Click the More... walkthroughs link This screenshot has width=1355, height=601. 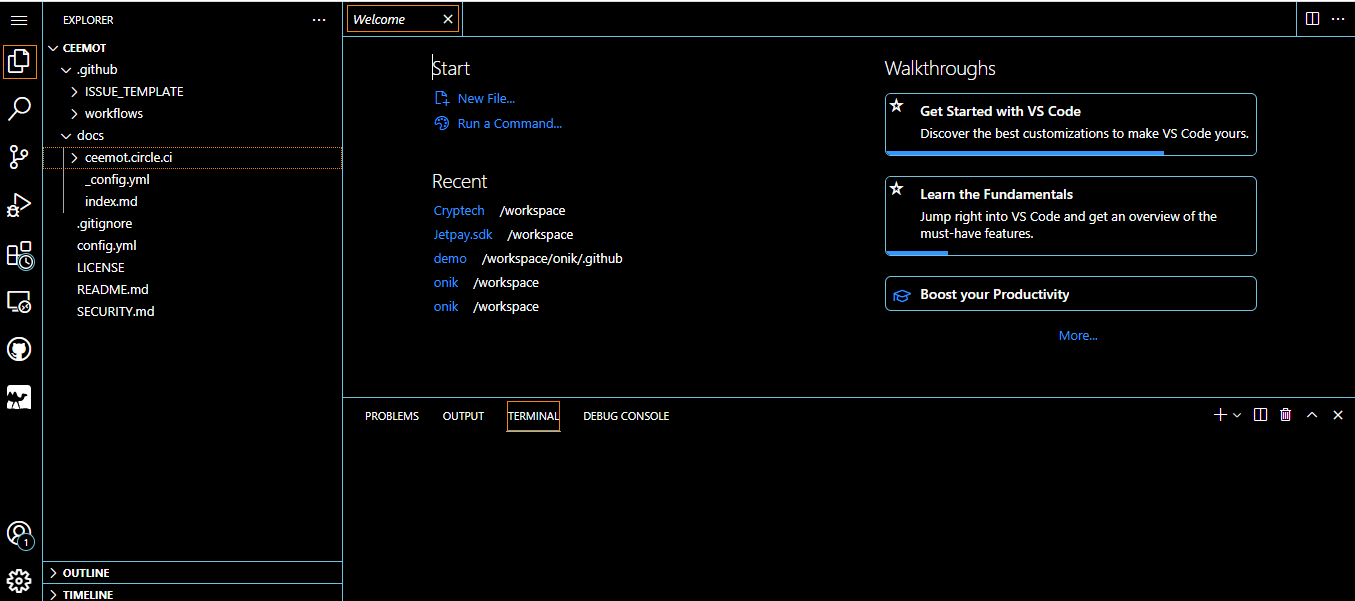click(1078, 336)
